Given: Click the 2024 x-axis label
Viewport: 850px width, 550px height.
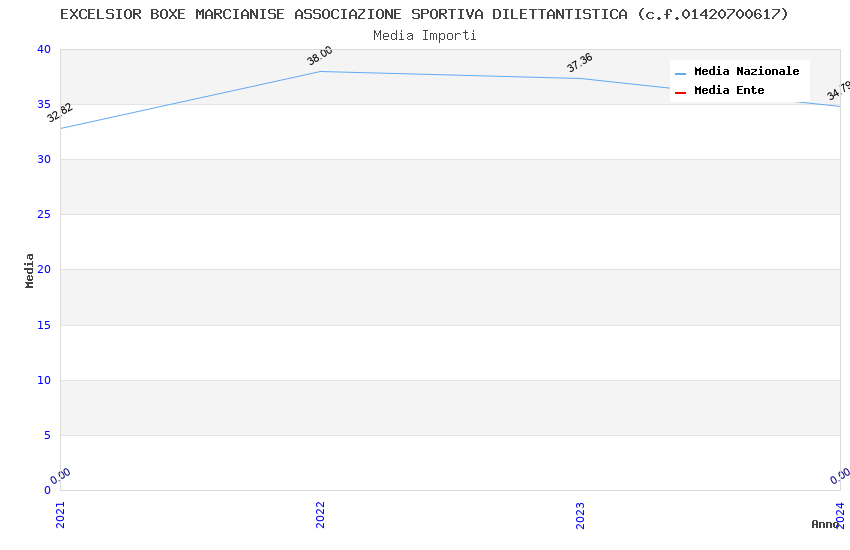Looking at the screenshot, I should click(x=840, y=515).
